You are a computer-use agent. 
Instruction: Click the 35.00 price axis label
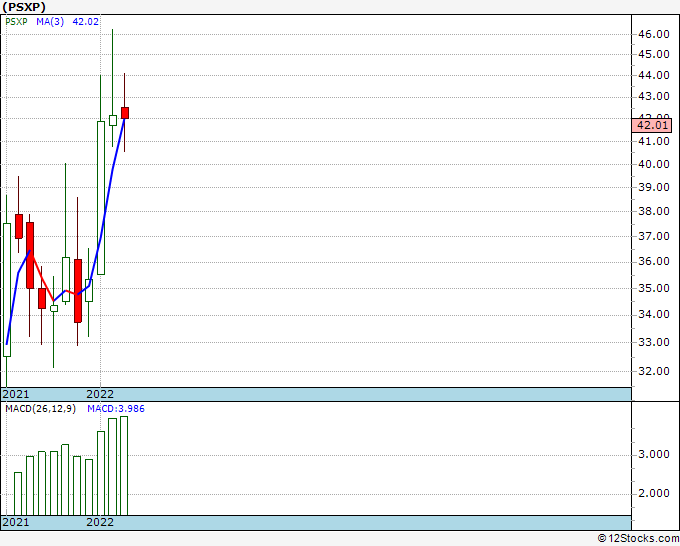point(654,288)
